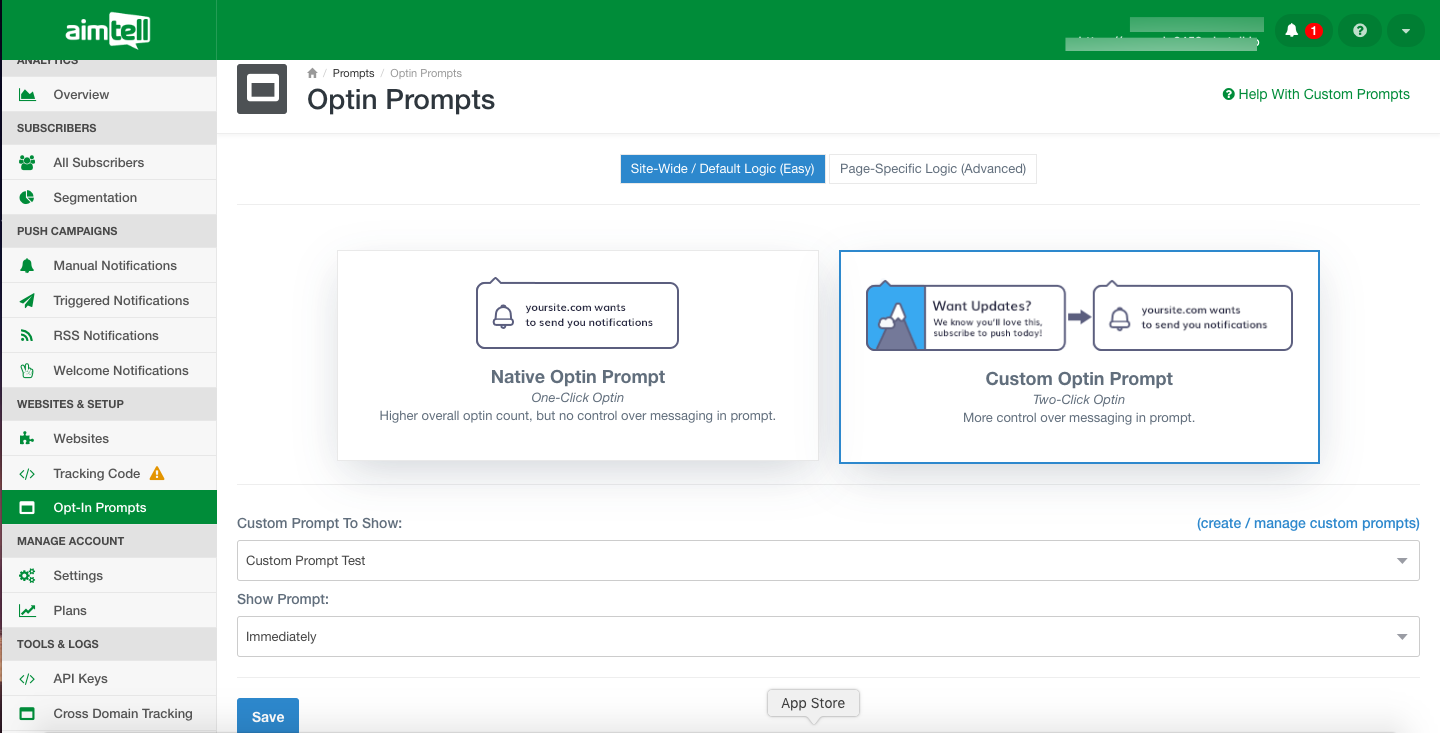Click the Segmentation pie chart icon
The width and height of the screenshot is (1440, 733).
[x=27, y=197]
